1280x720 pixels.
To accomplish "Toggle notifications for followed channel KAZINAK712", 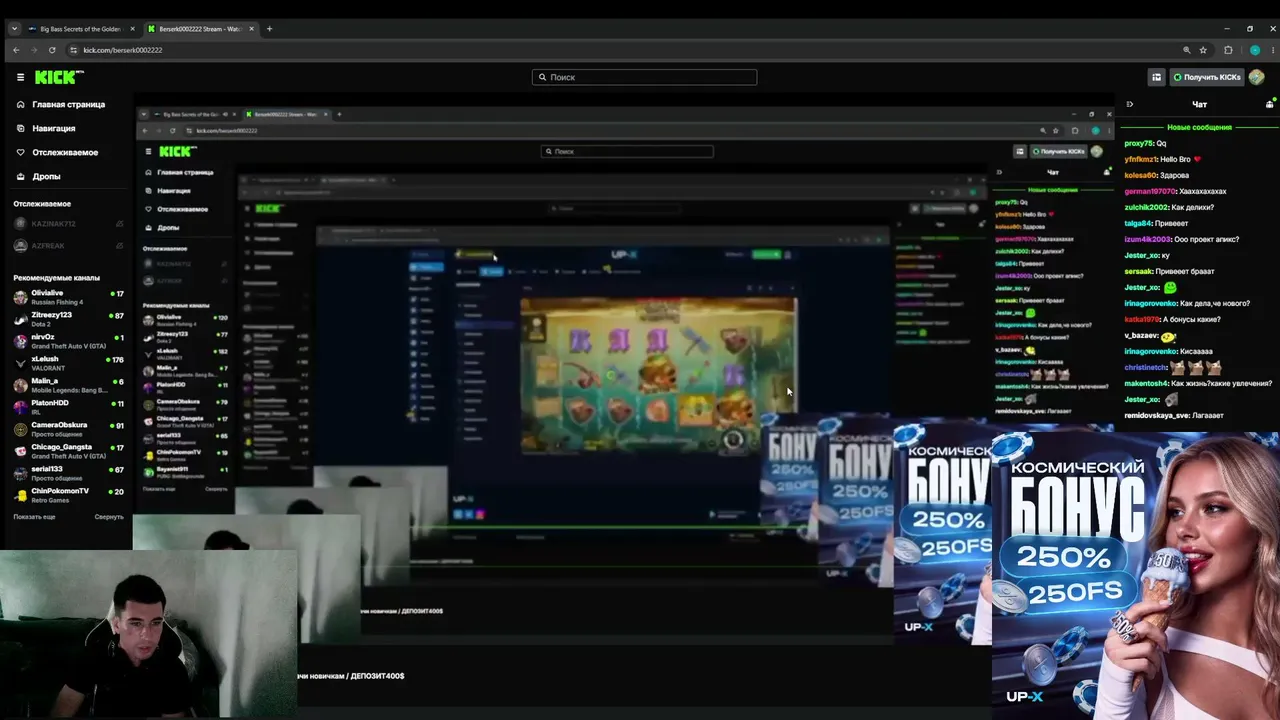I will (120, 224).
